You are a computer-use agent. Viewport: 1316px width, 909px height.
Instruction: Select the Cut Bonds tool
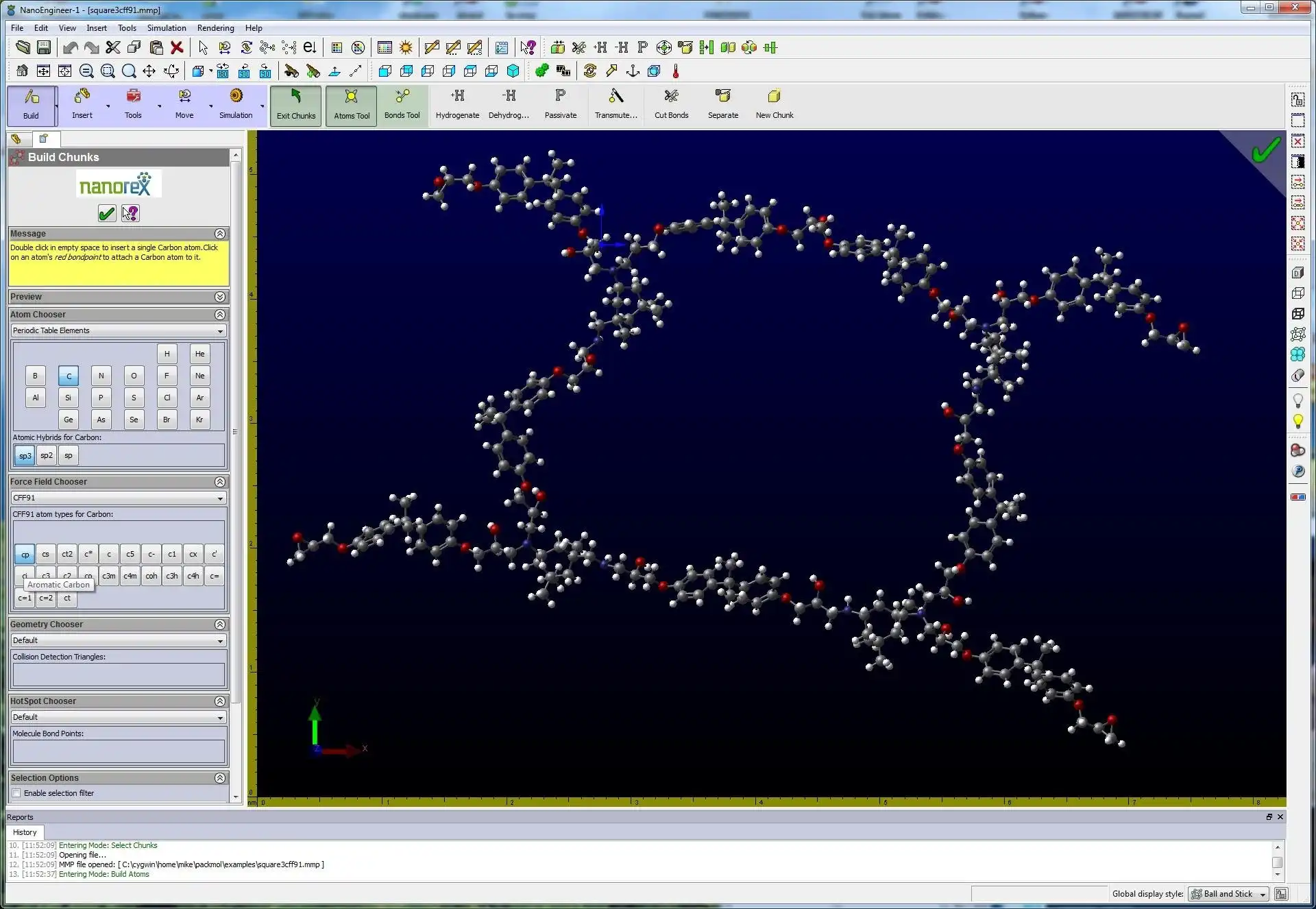tap(670, 103)
